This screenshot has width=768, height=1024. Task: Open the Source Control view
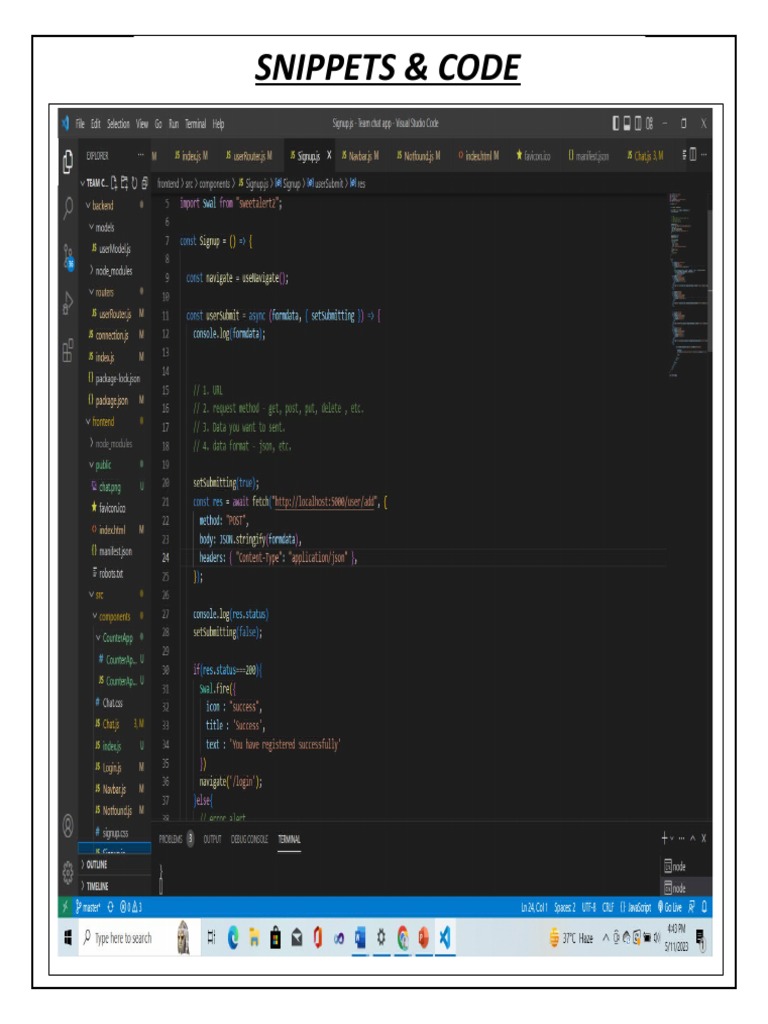pos(68,254)
